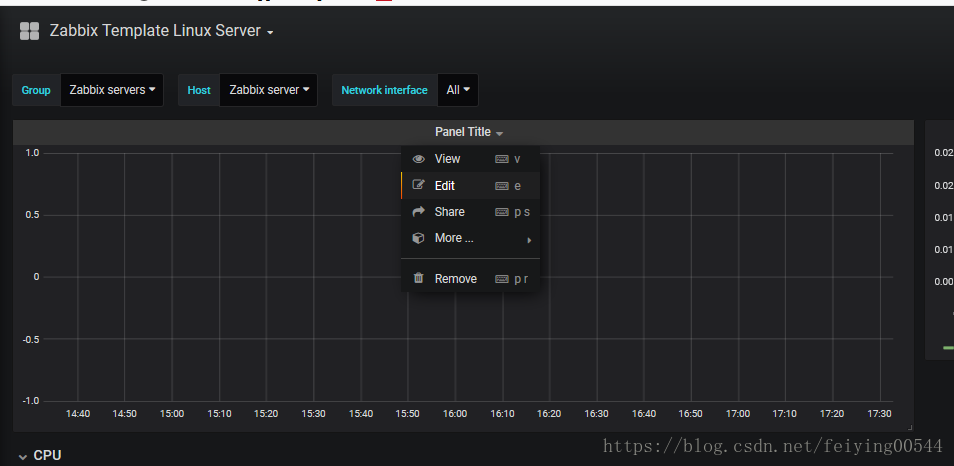Collapse the CPU row
This screenshot has height=466, width=954.
pyautogui.click(x=40, y=456)
